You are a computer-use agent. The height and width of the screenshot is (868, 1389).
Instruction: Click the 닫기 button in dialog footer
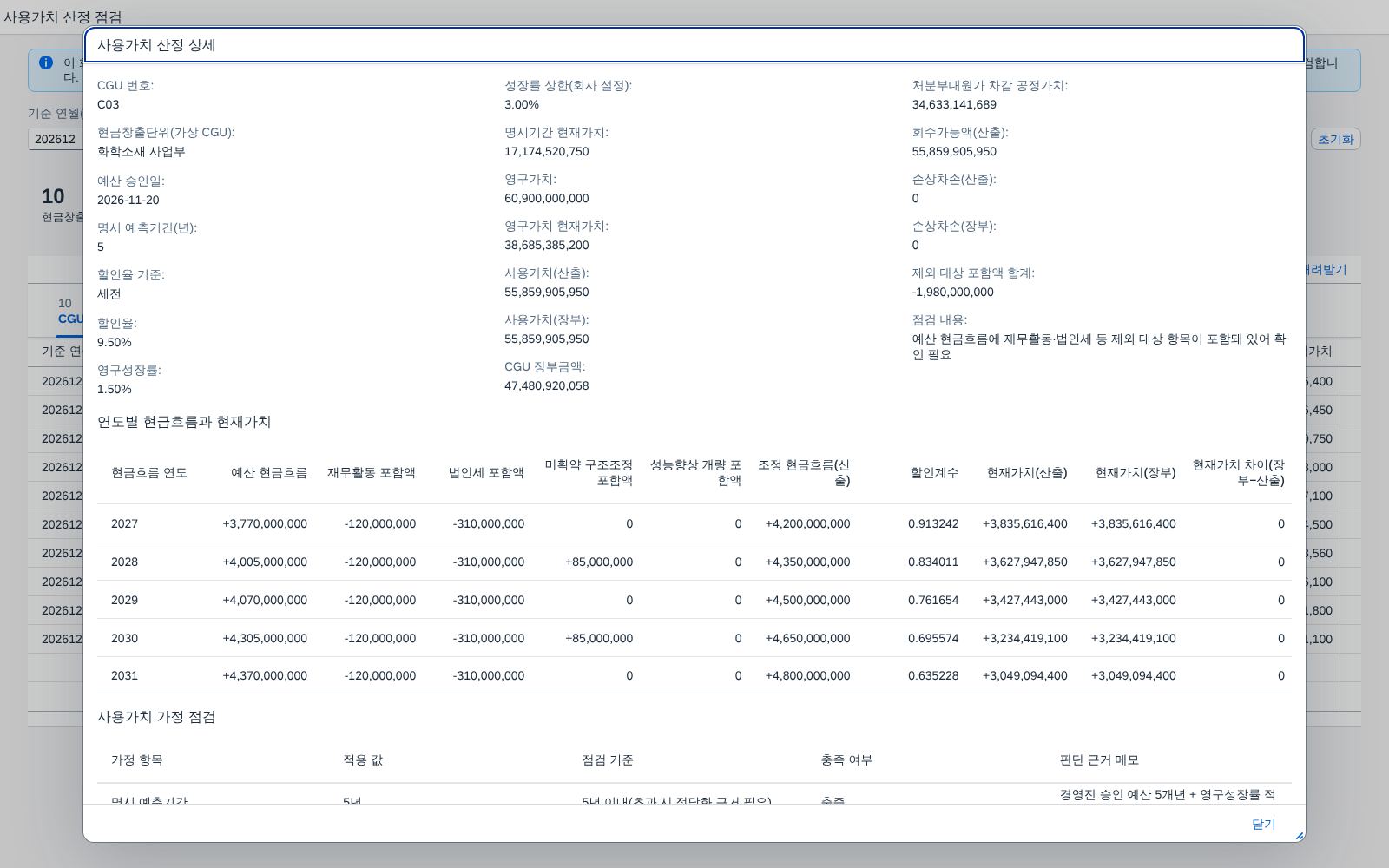click(1263, 824)
